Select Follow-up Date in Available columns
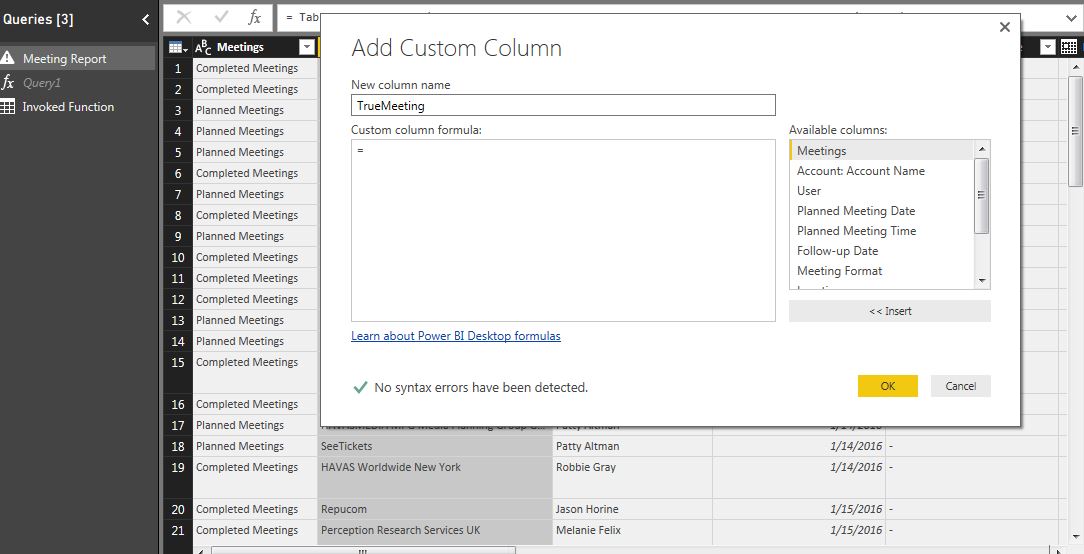Viewport: 1084px width, 554px height. 881,251
